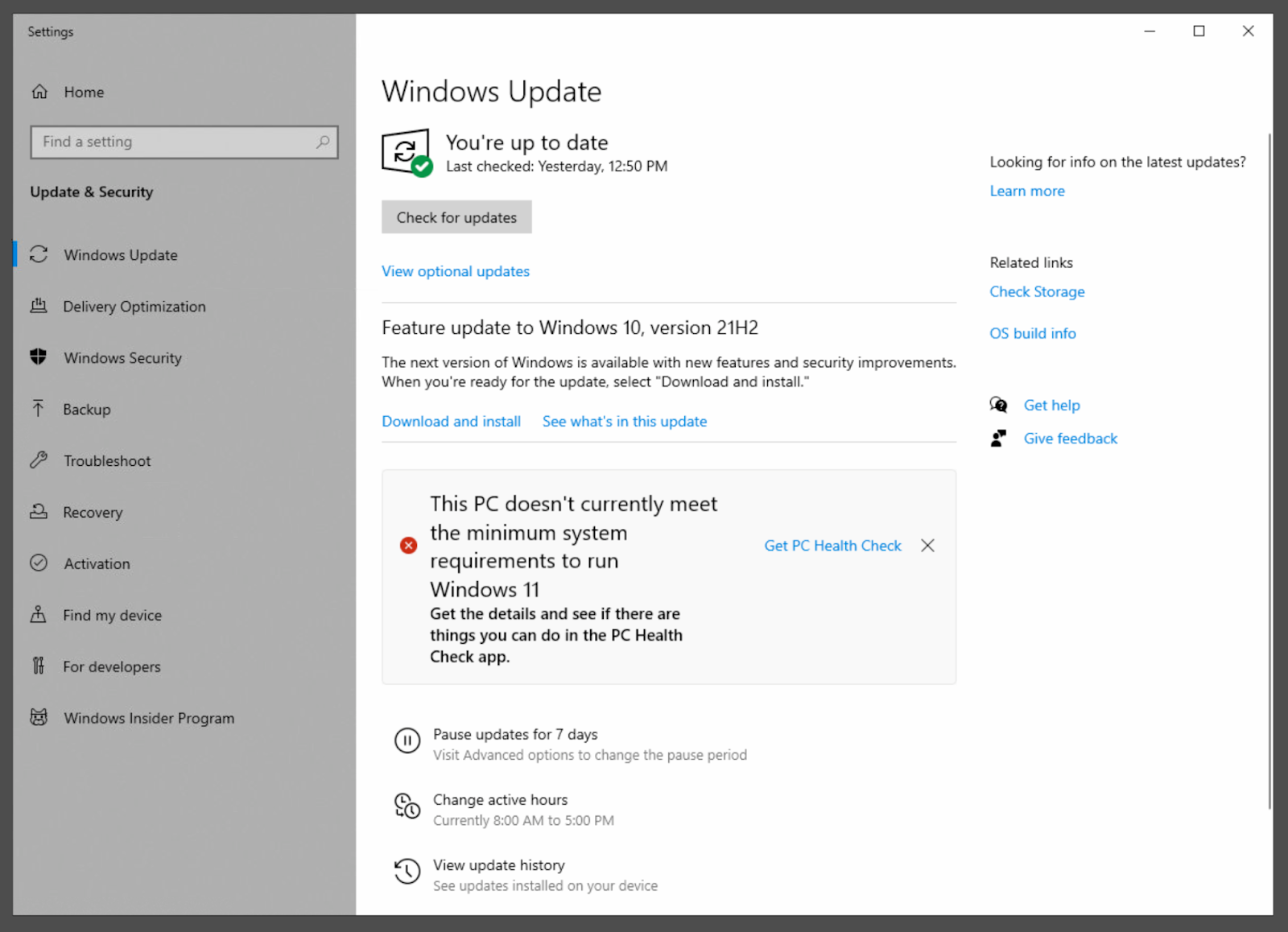This screenshot has height=932, width=1288.
Task: Minimize the Settings window
Action: [1150, 31]
